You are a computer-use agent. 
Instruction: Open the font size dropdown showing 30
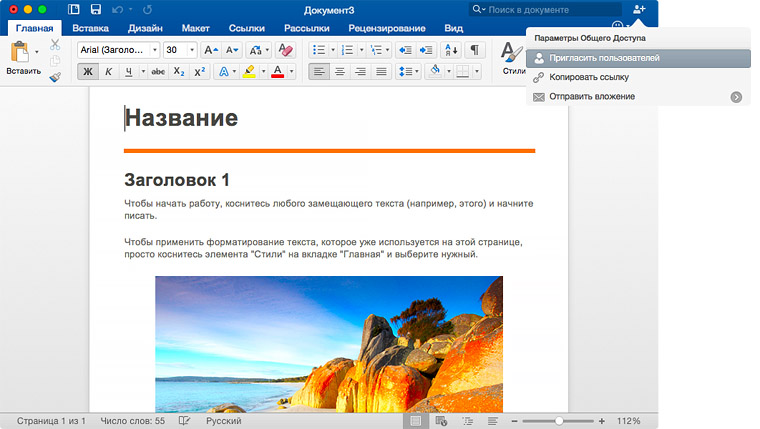click(180, 50)
